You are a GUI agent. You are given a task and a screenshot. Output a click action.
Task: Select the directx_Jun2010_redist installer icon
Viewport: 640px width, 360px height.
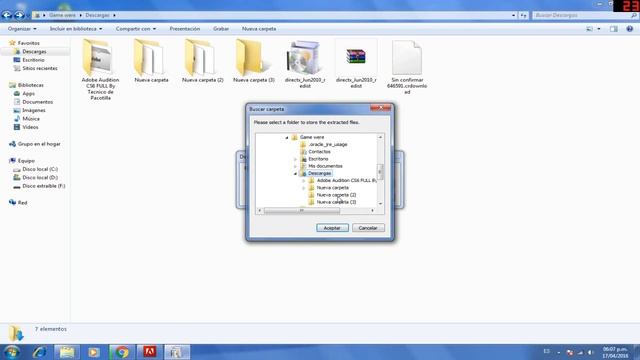[x=303, y=57]
